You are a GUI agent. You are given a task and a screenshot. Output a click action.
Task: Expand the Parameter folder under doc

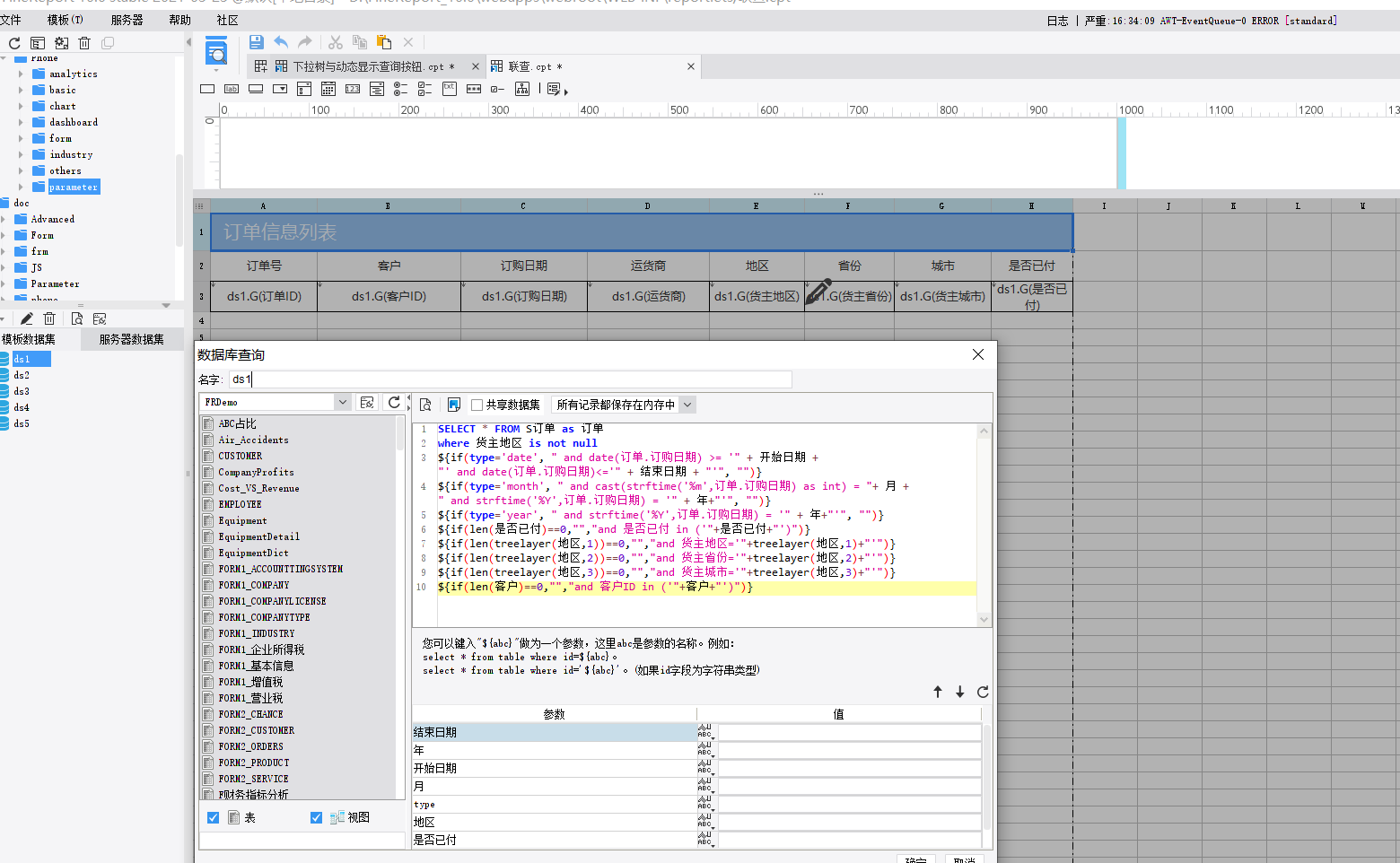click(4, 283)
